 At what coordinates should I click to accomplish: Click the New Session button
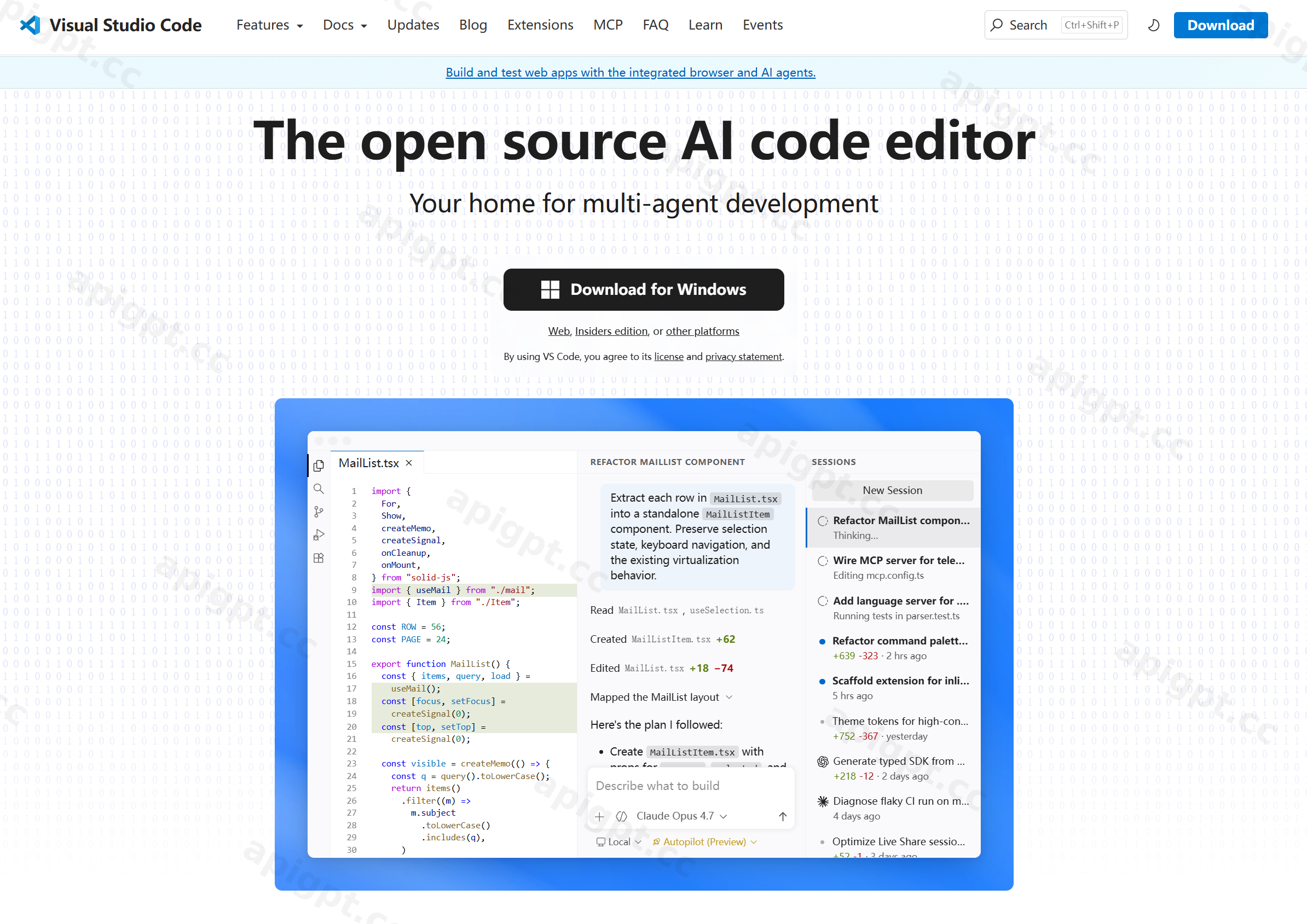tap(893, 491)
